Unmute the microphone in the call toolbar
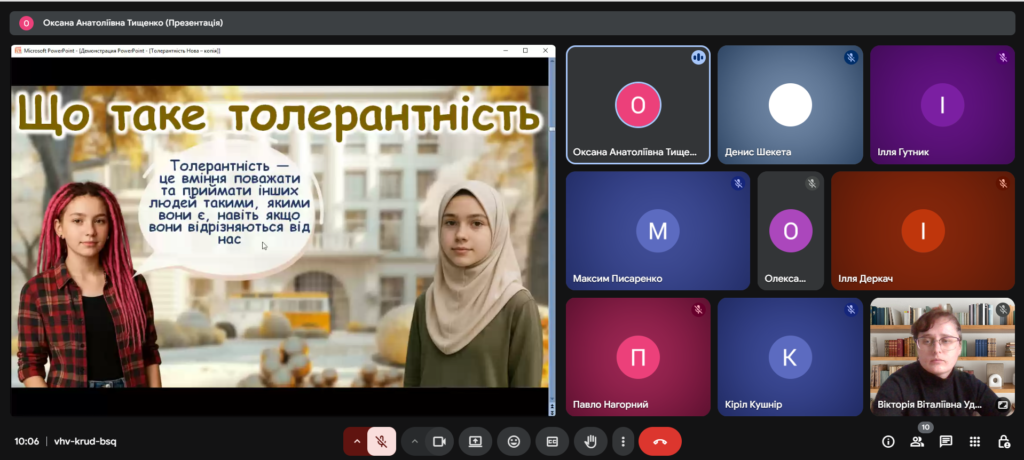 coord(381,441)
